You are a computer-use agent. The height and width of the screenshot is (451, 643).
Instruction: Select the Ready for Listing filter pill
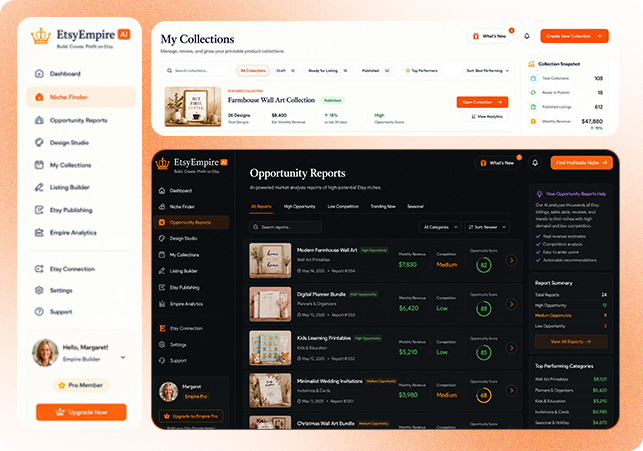click(328, 71)
